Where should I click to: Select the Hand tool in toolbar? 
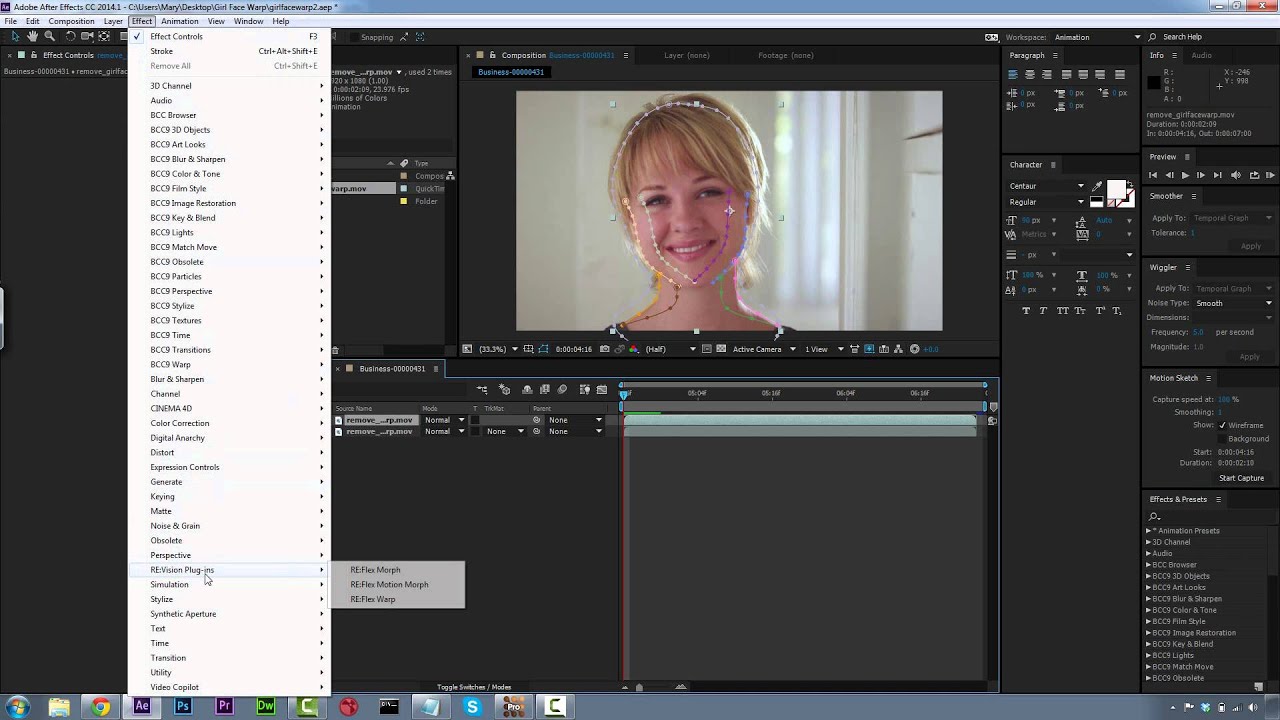[33, 36]
